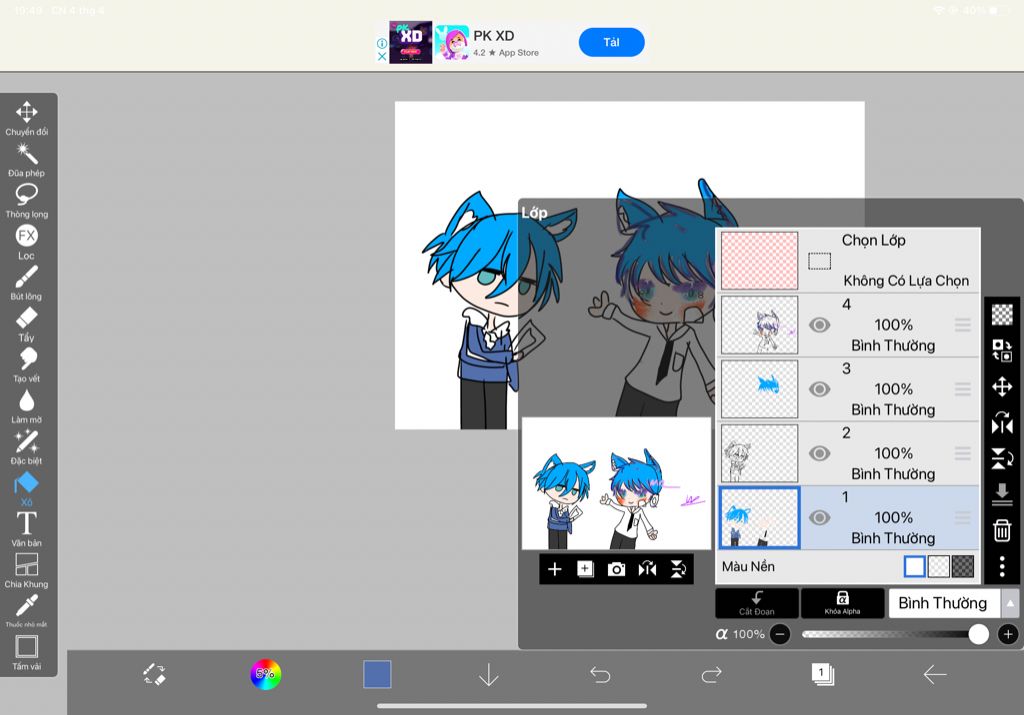
Task: Select the Bút lông brush tool
Action: pyautogui.click(x=27, y=283)
